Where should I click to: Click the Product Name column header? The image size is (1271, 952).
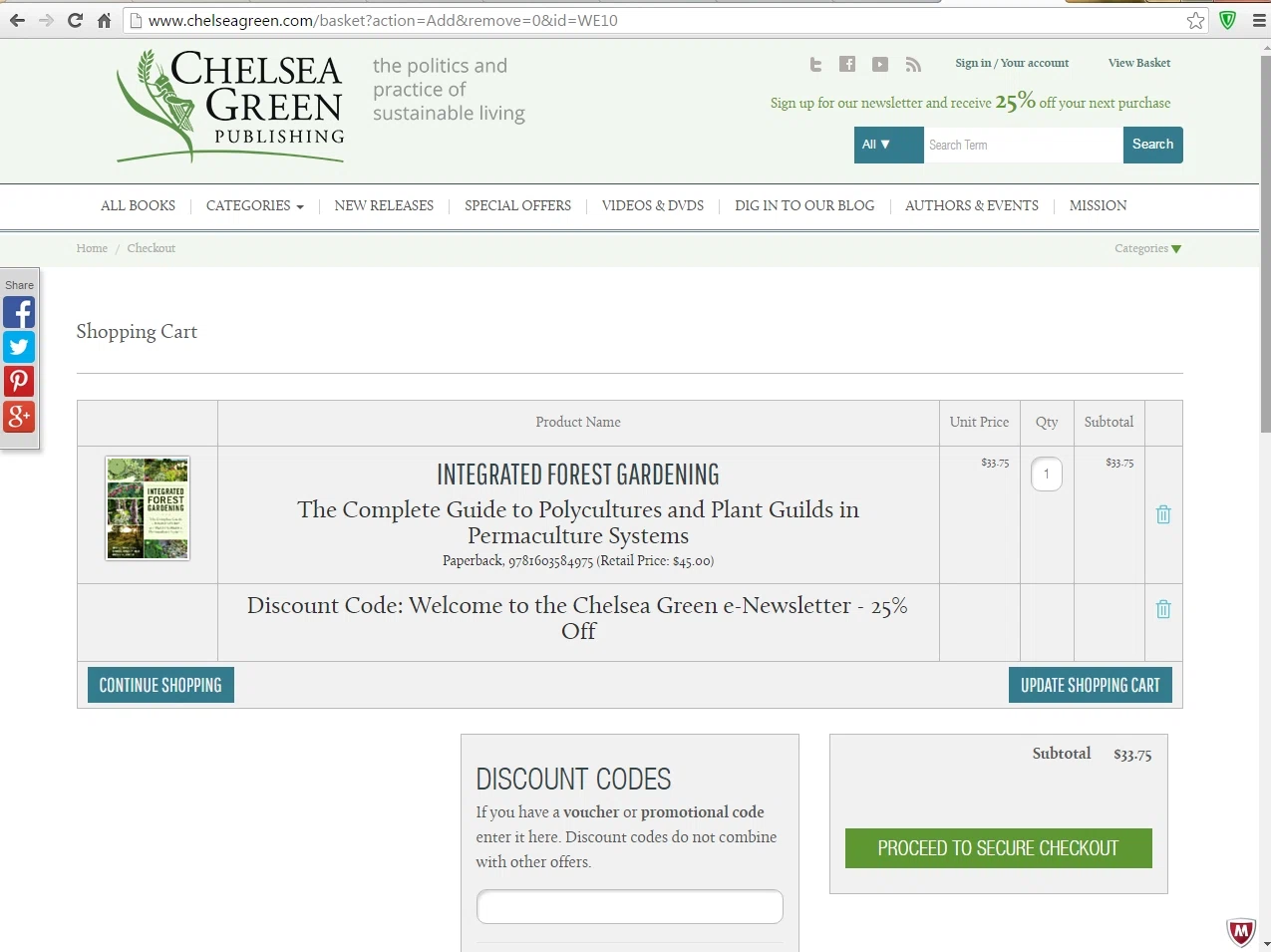coord(578,422)
